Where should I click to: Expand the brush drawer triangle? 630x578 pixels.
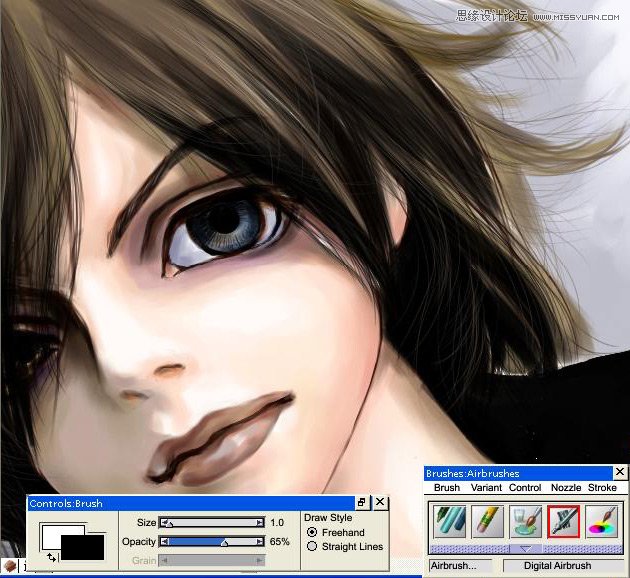point(525,549)
